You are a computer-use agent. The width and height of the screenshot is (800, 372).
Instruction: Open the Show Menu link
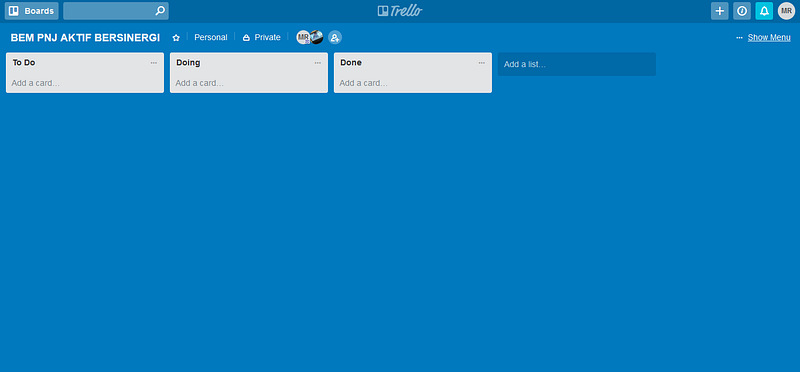coord(769,37)
